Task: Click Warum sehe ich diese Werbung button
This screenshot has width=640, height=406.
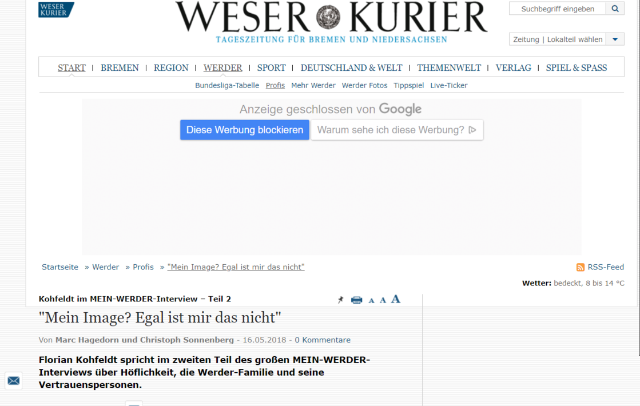Action: coord(397,130)
